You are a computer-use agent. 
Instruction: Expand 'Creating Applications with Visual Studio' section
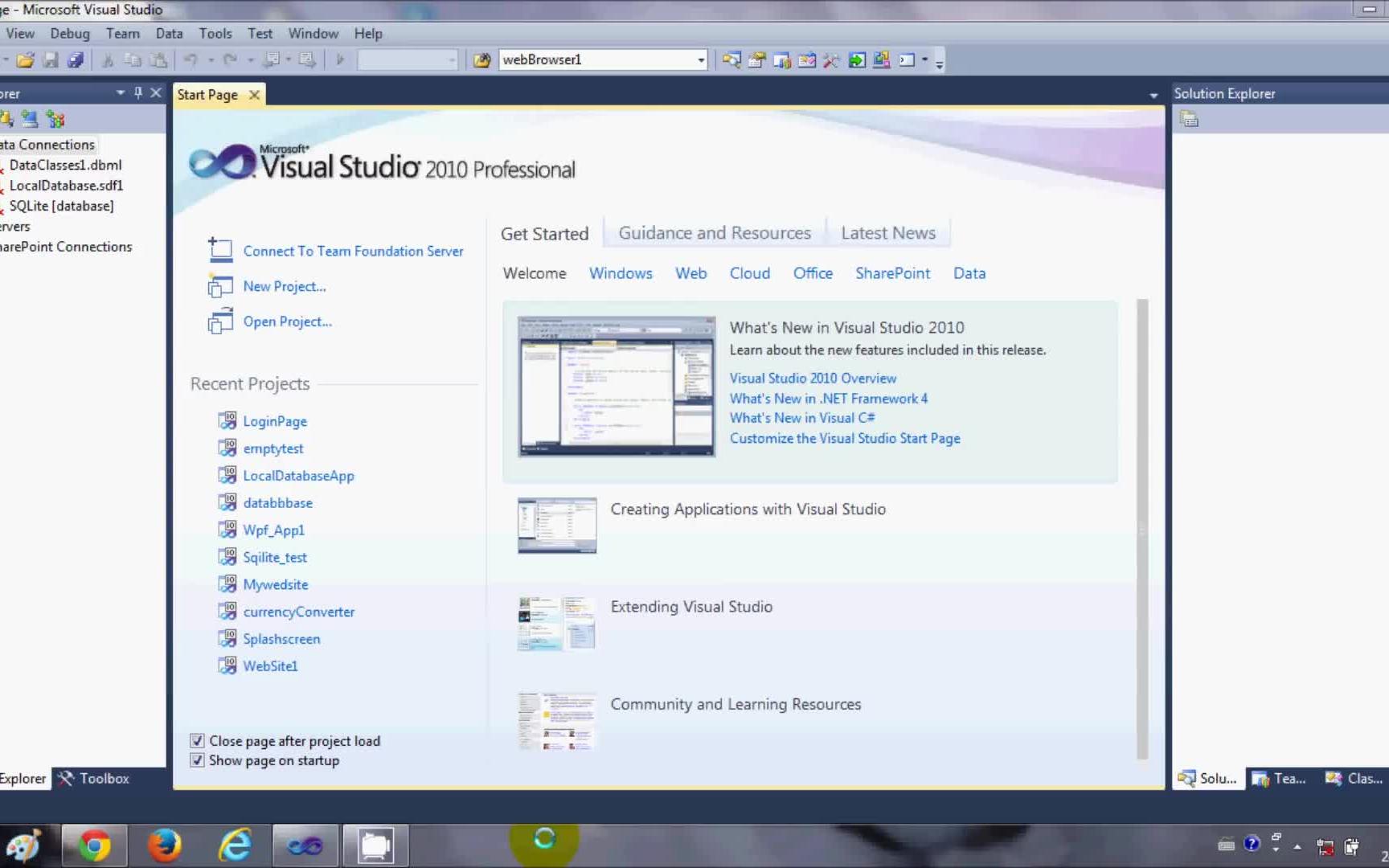point(748,509)
